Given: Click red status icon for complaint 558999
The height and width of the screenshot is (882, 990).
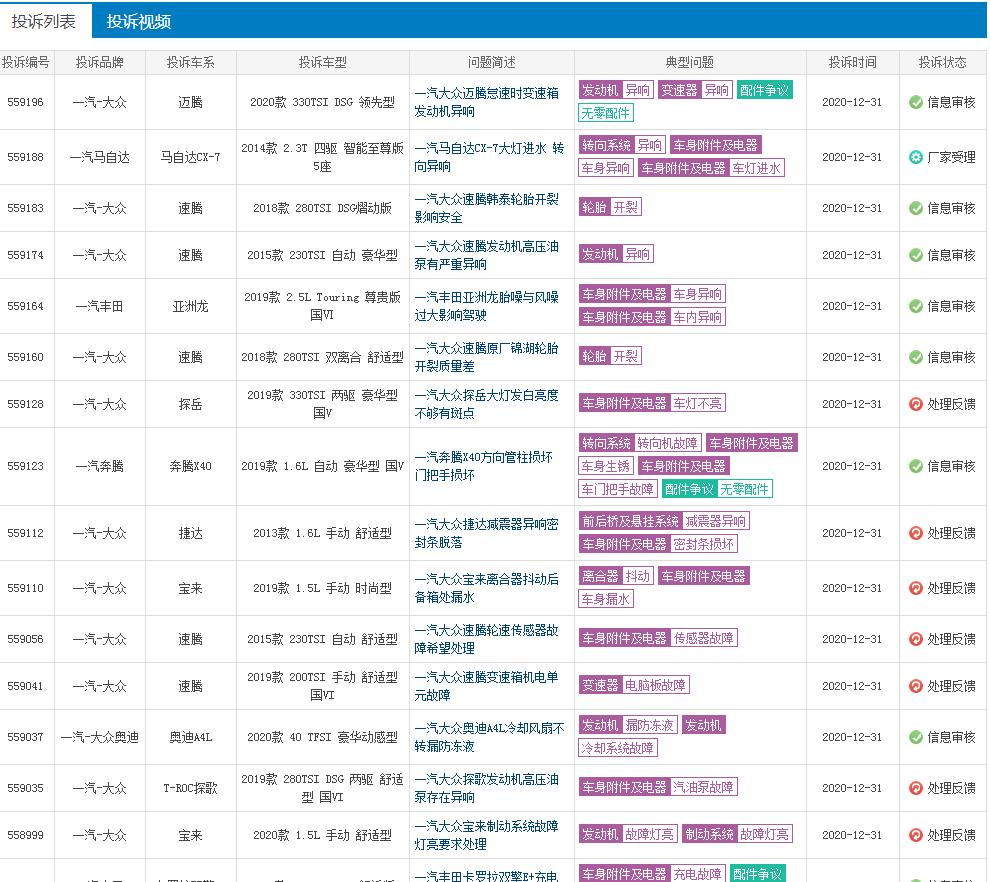Looking at the screenshot, I should tap(915, 835).
